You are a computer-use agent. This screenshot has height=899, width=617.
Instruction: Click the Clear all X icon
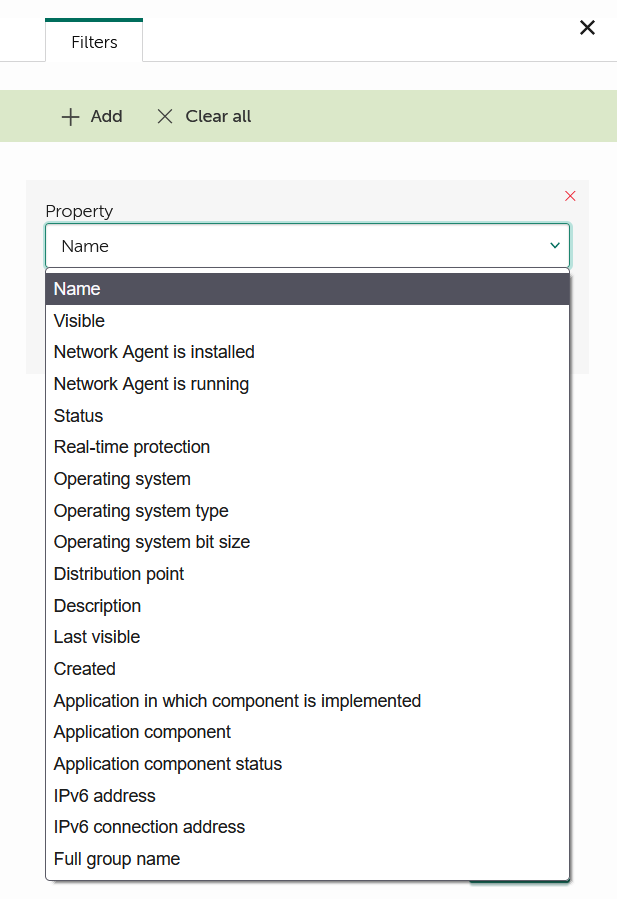click(165, 117)
